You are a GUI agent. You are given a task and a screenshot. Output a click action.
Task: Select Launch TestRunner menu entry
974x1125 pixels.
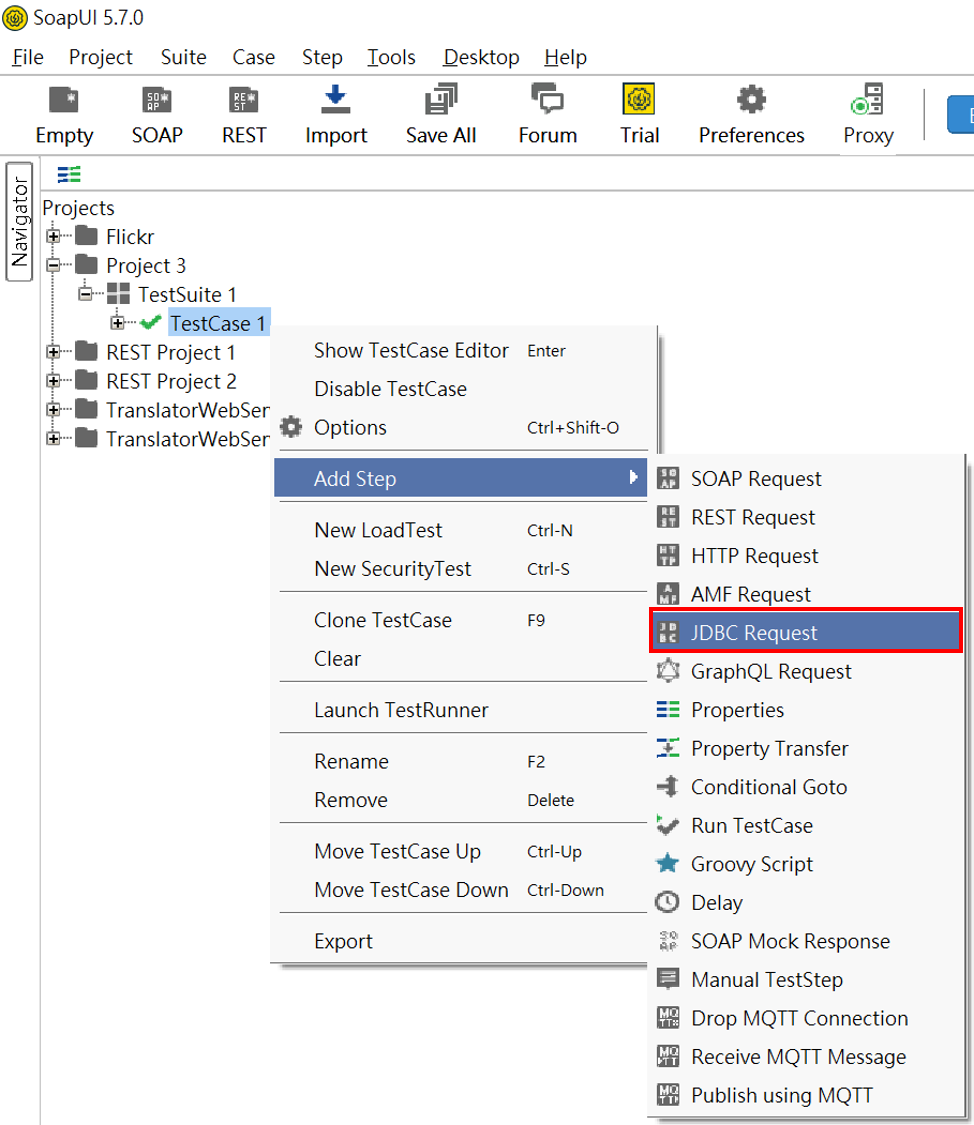[x=401, y=710]
